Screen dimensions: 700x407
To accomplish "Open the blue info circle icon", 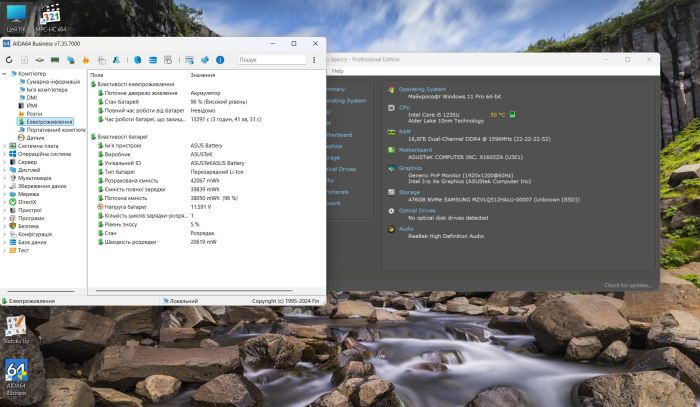I will [x=220, y=60].
